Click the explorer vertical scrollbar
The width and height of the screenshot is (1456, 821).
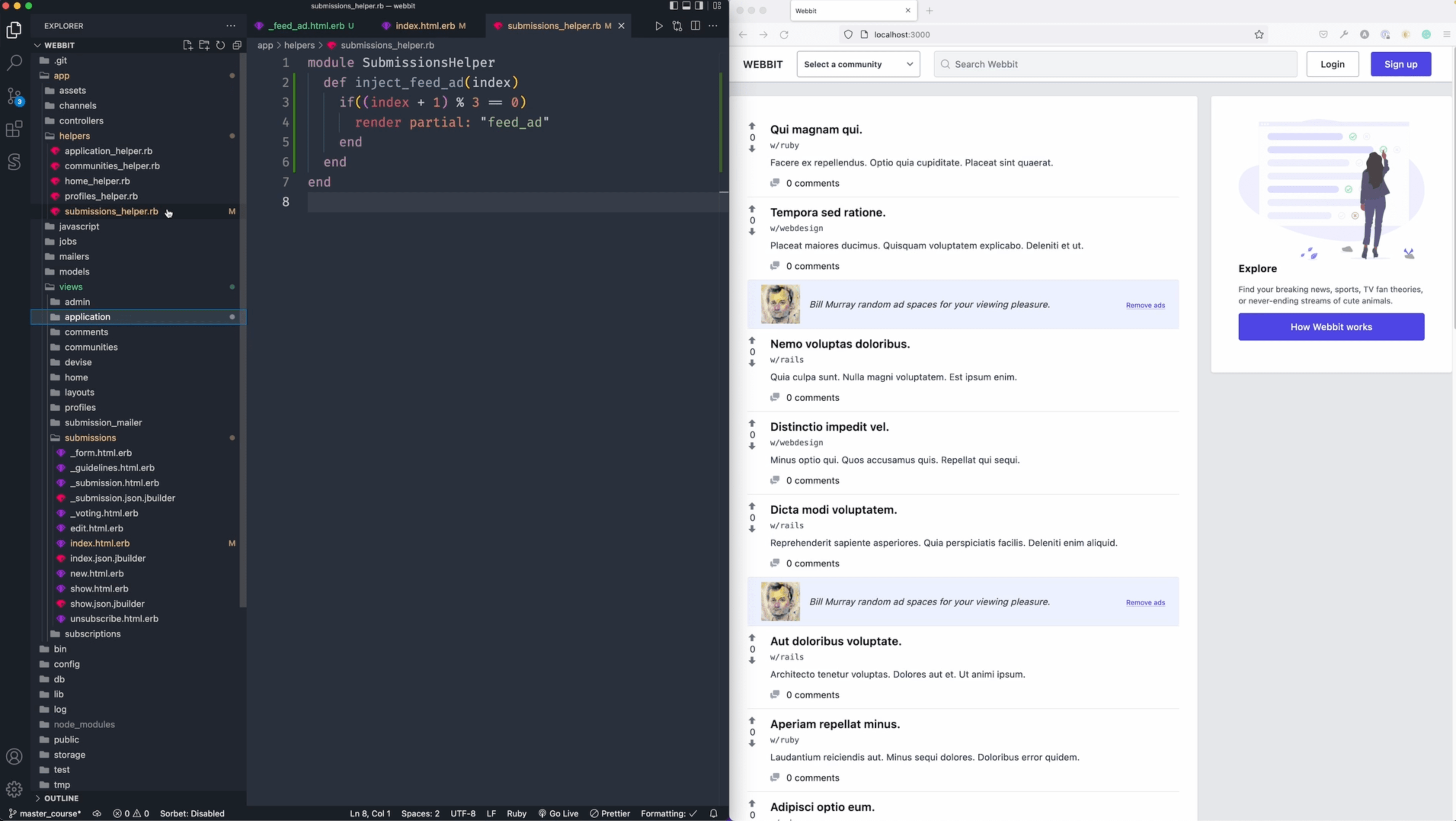[x=243, y=331]
